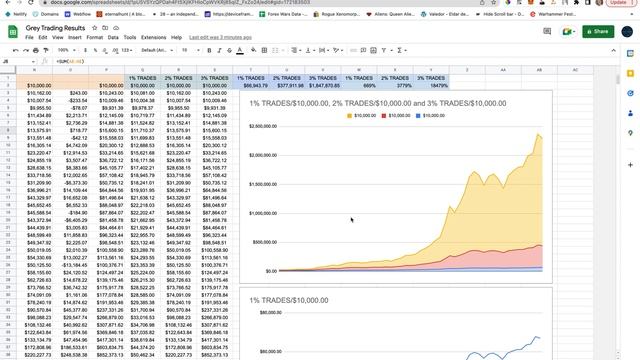Open text wrapping dropdown

click(x=324, y=50)
